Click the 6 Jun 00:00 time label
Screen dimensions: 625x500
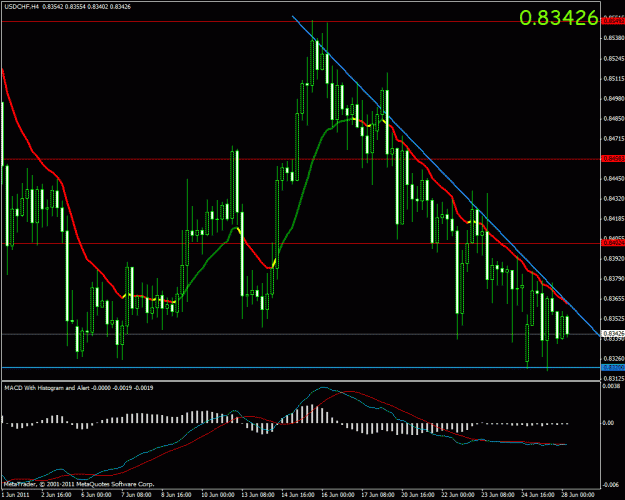coord(95,495)
